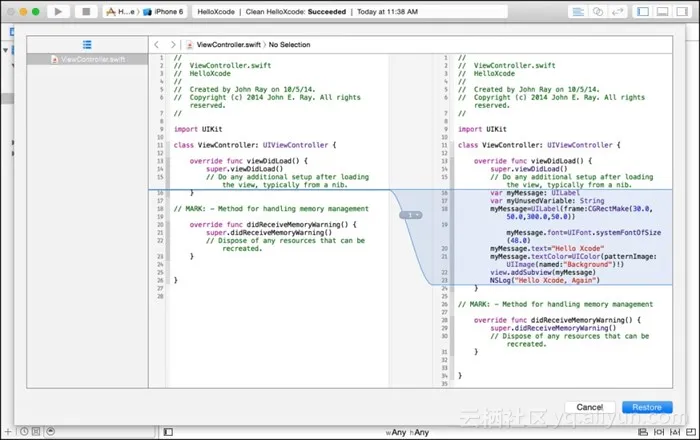
Task: Toggle the Utilities pane visibility
Action: click(682, 12)
